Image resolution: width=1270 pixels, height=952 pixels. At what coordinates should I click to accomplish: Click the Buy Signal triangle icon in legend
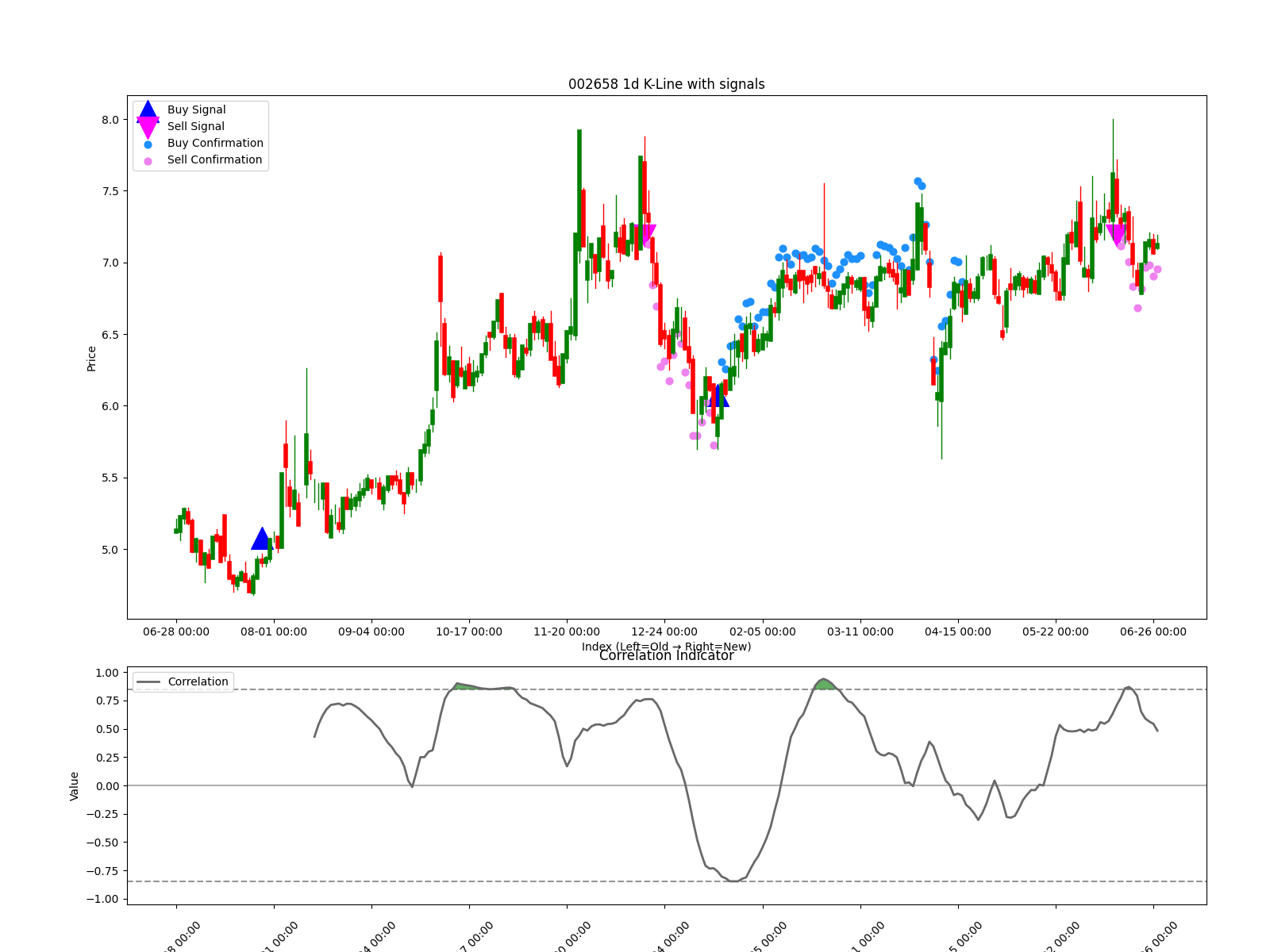[x=148, y=112]
